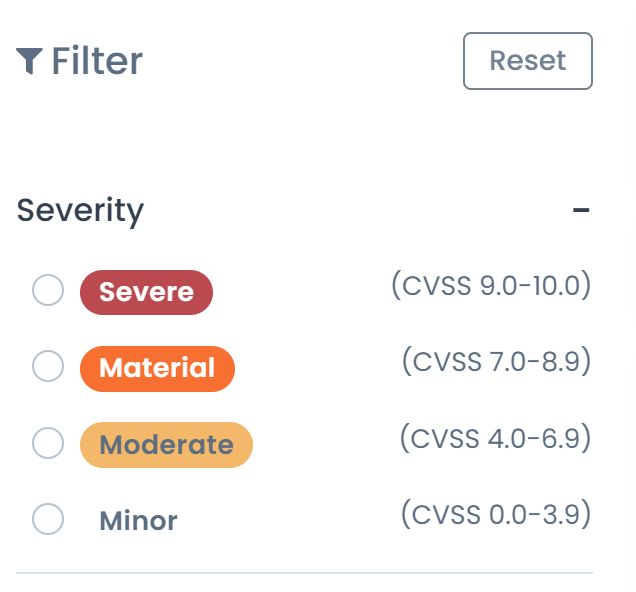Click the Minor severity label
636x592 pixels.
point(138,520)
